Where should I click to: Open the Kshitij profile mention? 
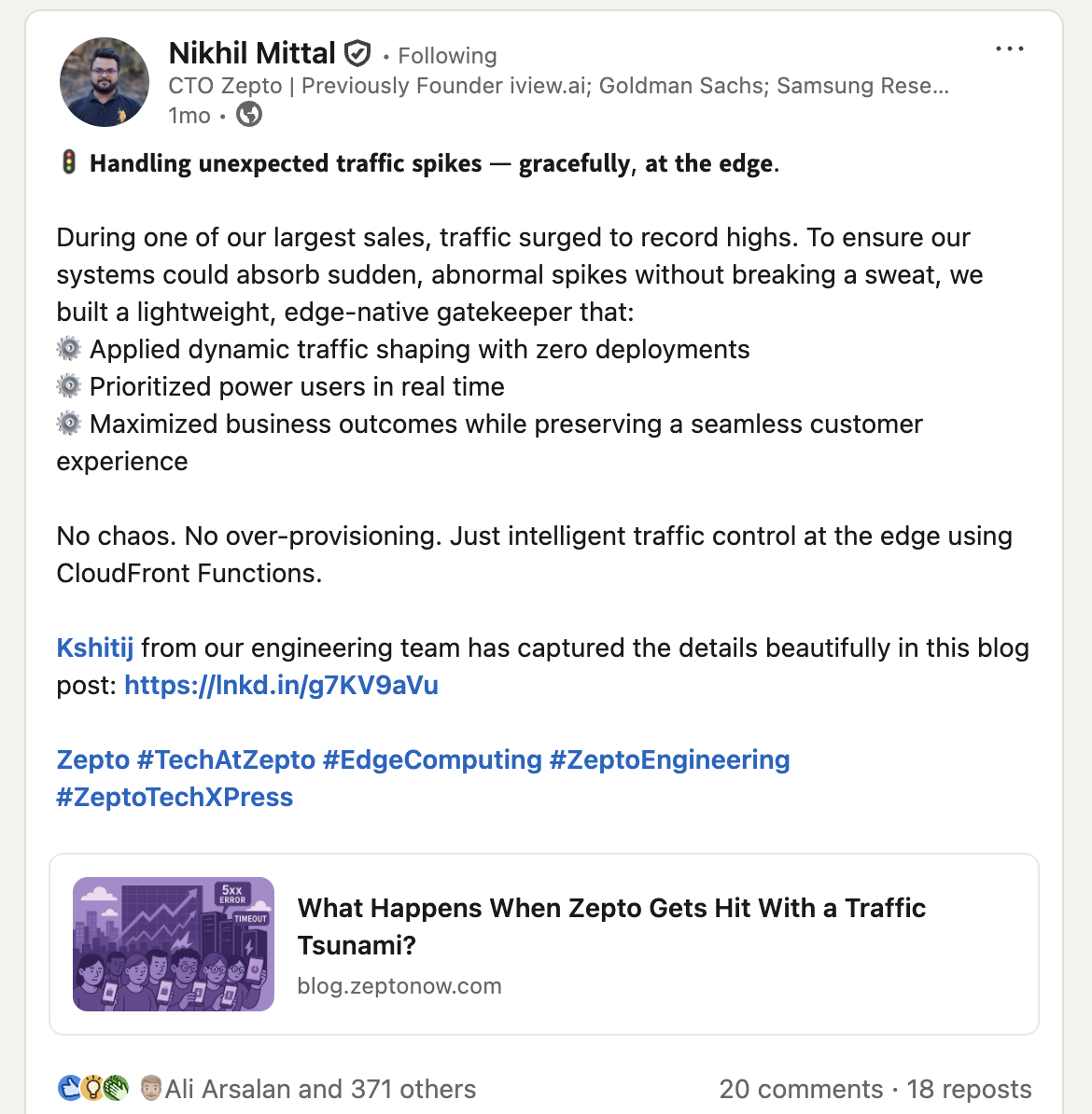pos(94,648)
